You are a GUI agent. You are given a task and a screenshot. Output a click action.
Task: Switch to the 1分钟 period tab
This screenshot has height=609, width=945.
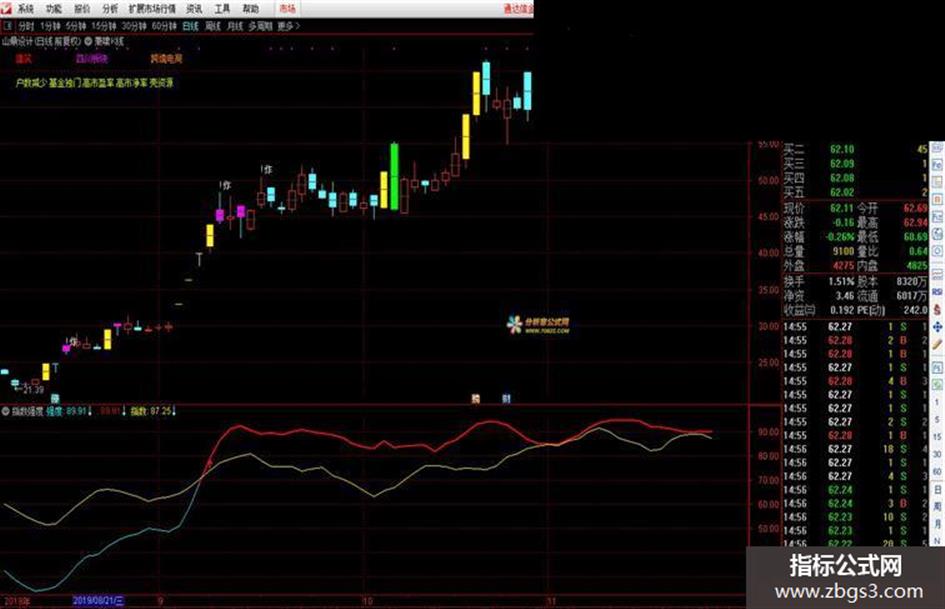point(50,26)
